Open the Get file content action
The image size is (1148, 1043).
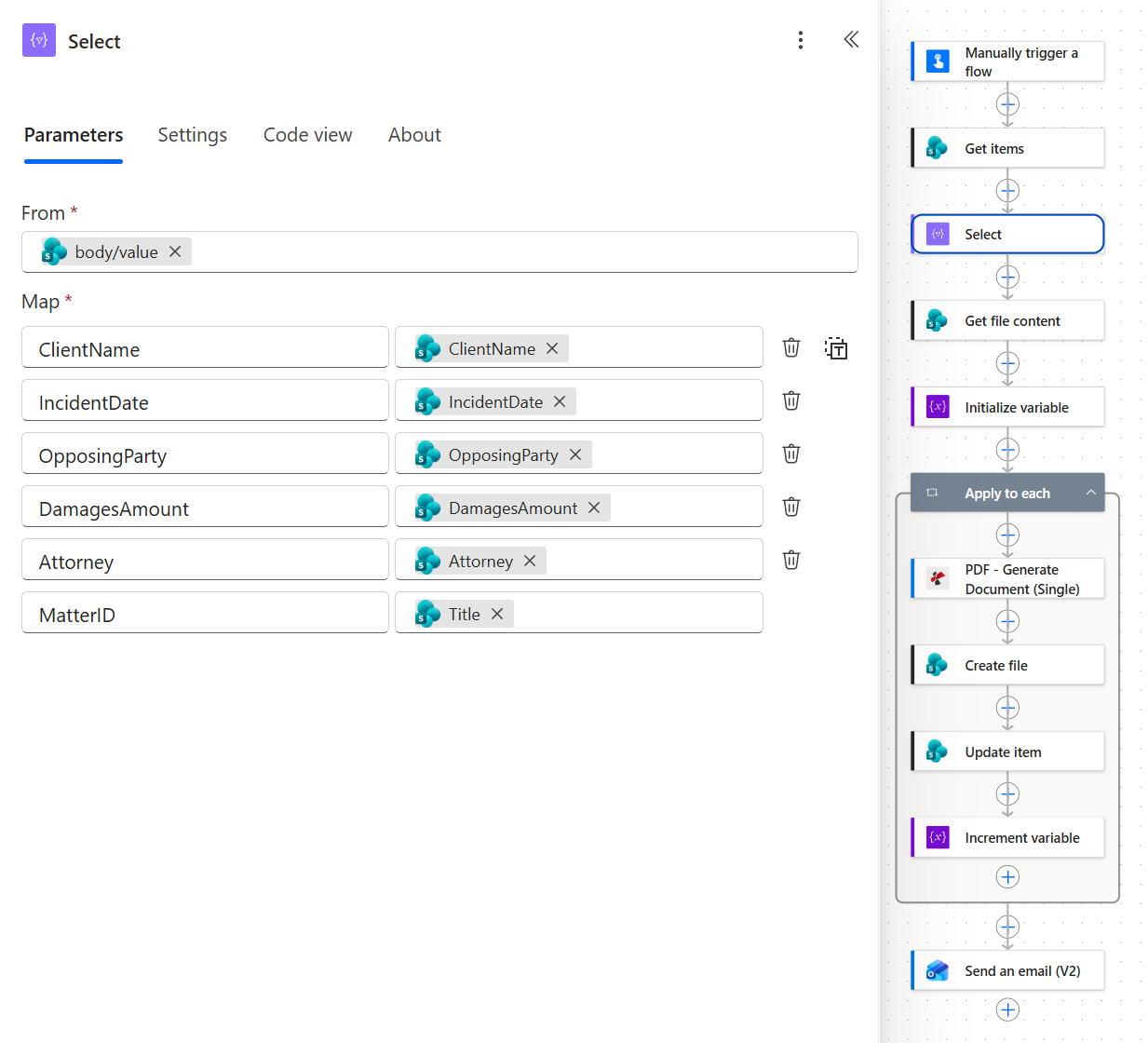[x=1007, y=320]
